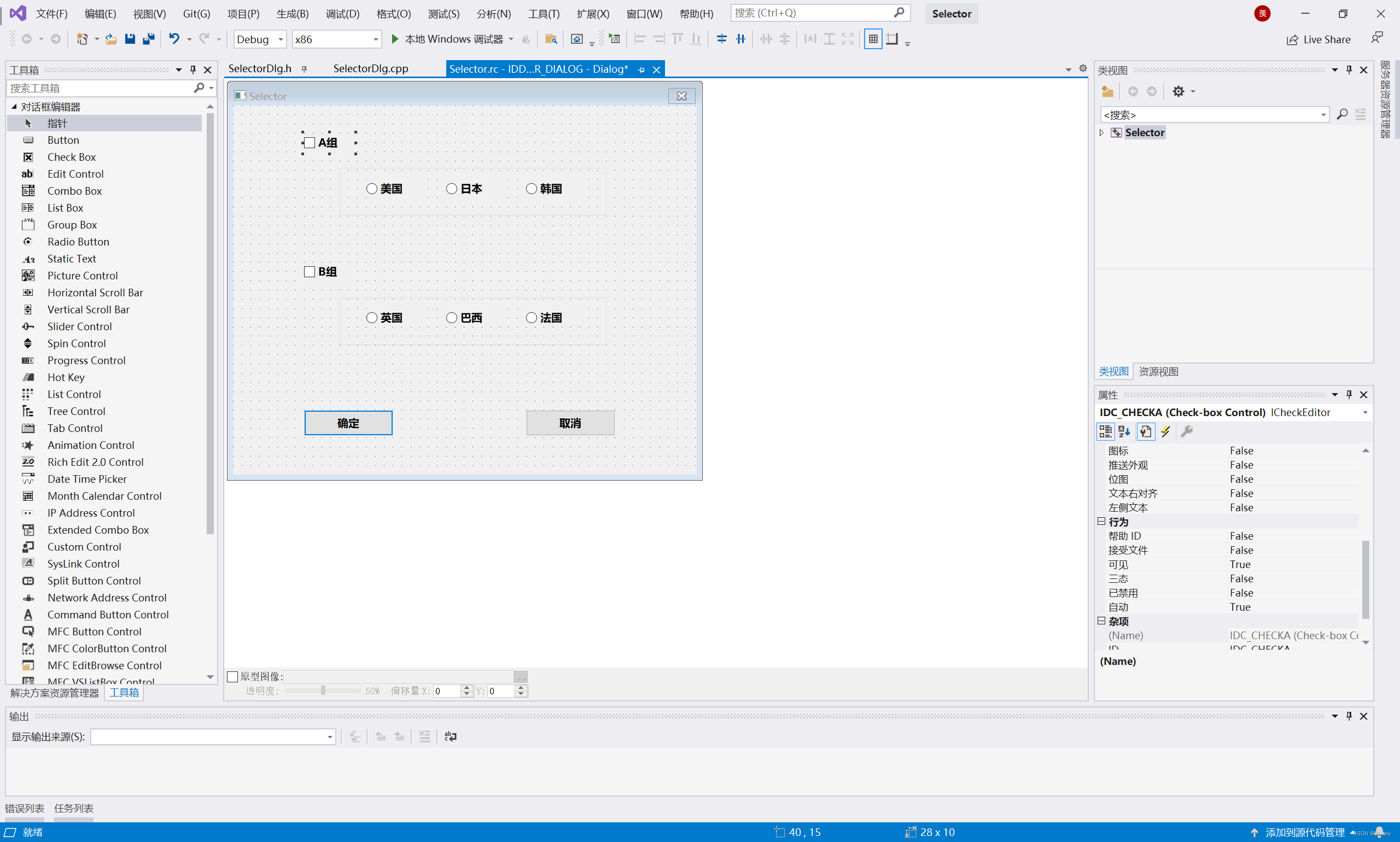Screen dimensions: 1400x842
Task: Click the Save All toolbar icon
Action: pos(149,39)
